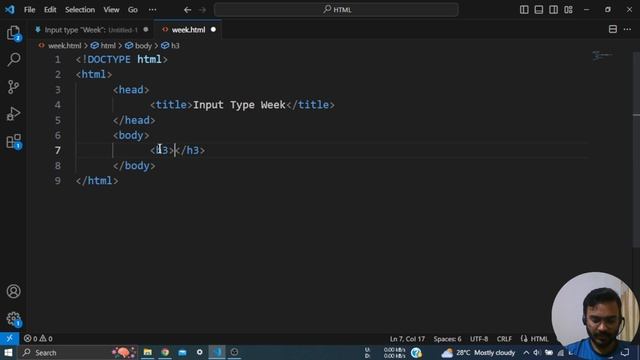This screenshot has height=360, width=640.
Task: Toggle the bottom panel
Action: pos(539,10)
